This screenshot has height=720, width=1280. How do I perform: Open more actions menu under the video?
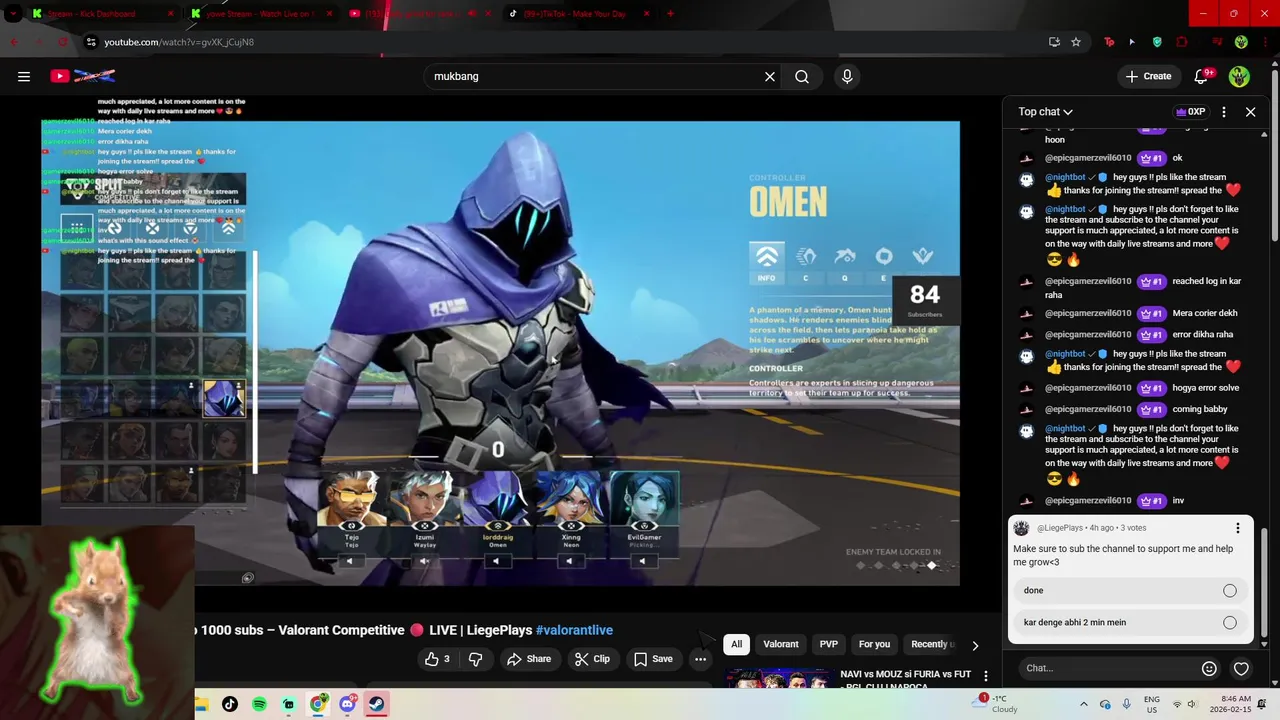(700, 659)
